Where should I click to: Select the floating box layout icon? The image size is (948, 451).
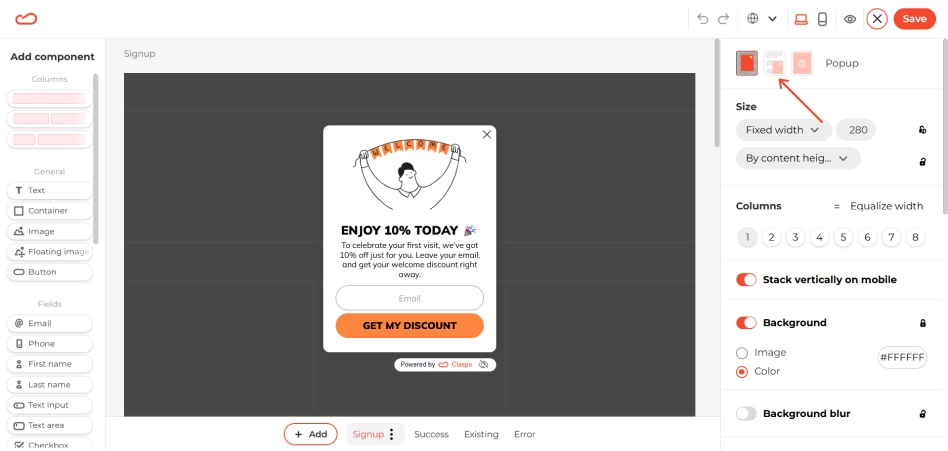(774, 63)
